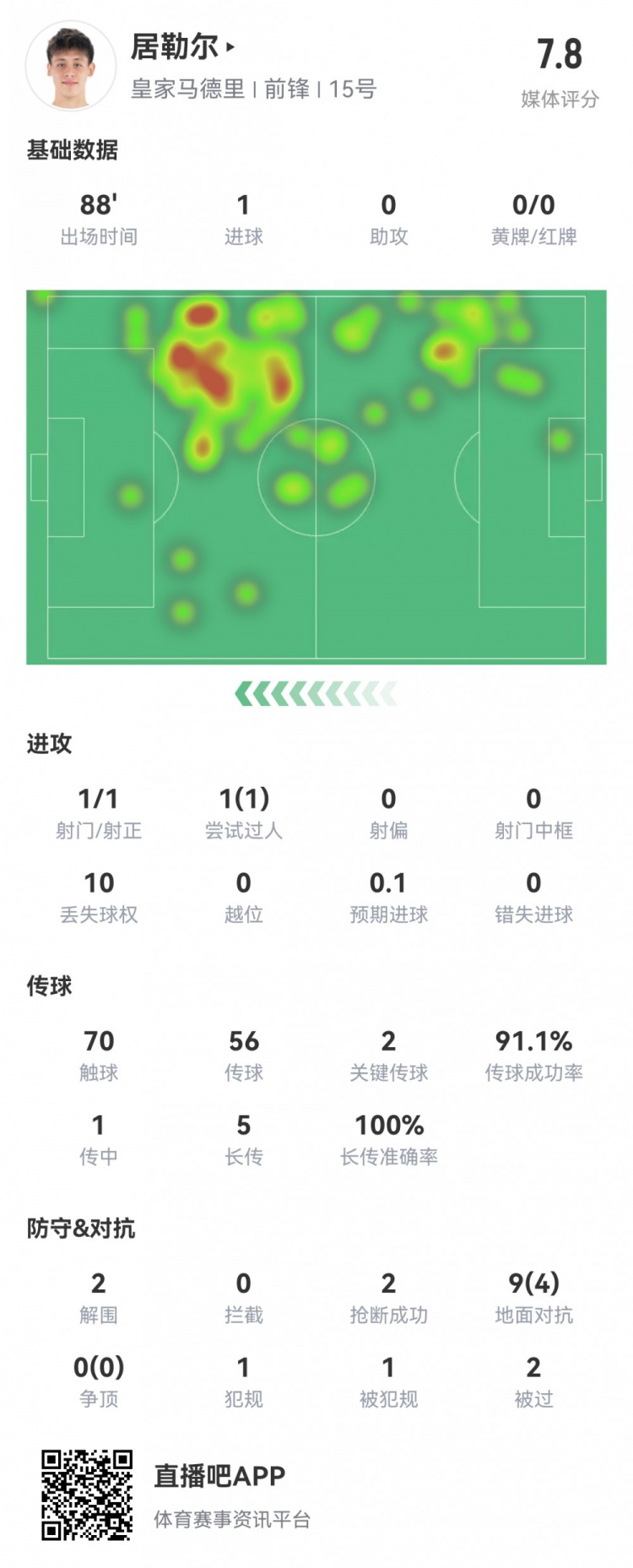Screen dimensions: 633x1568
Task: Expand the arrow beside the 居勒尔 name
Action: click(230, 47)
